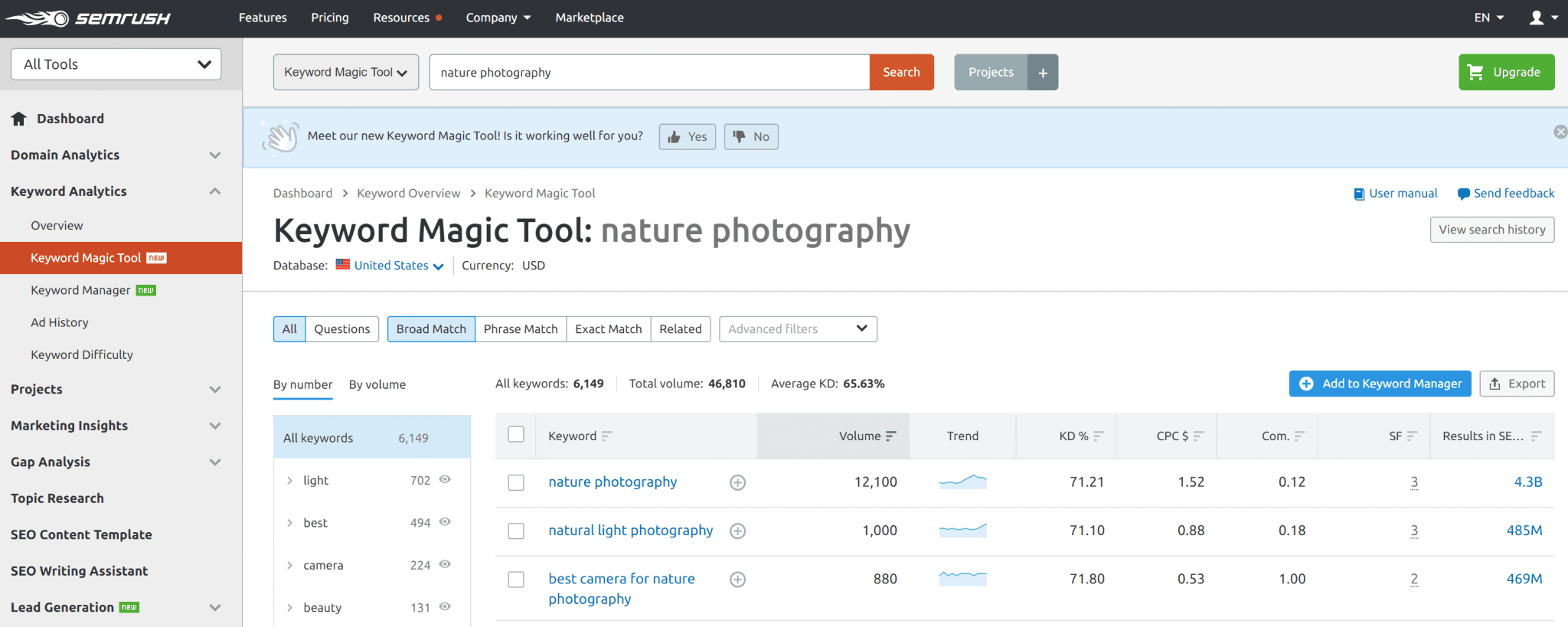Screen dimensions: 1568x627
Task: Click View search history button
Action: tap(1492, 230)
